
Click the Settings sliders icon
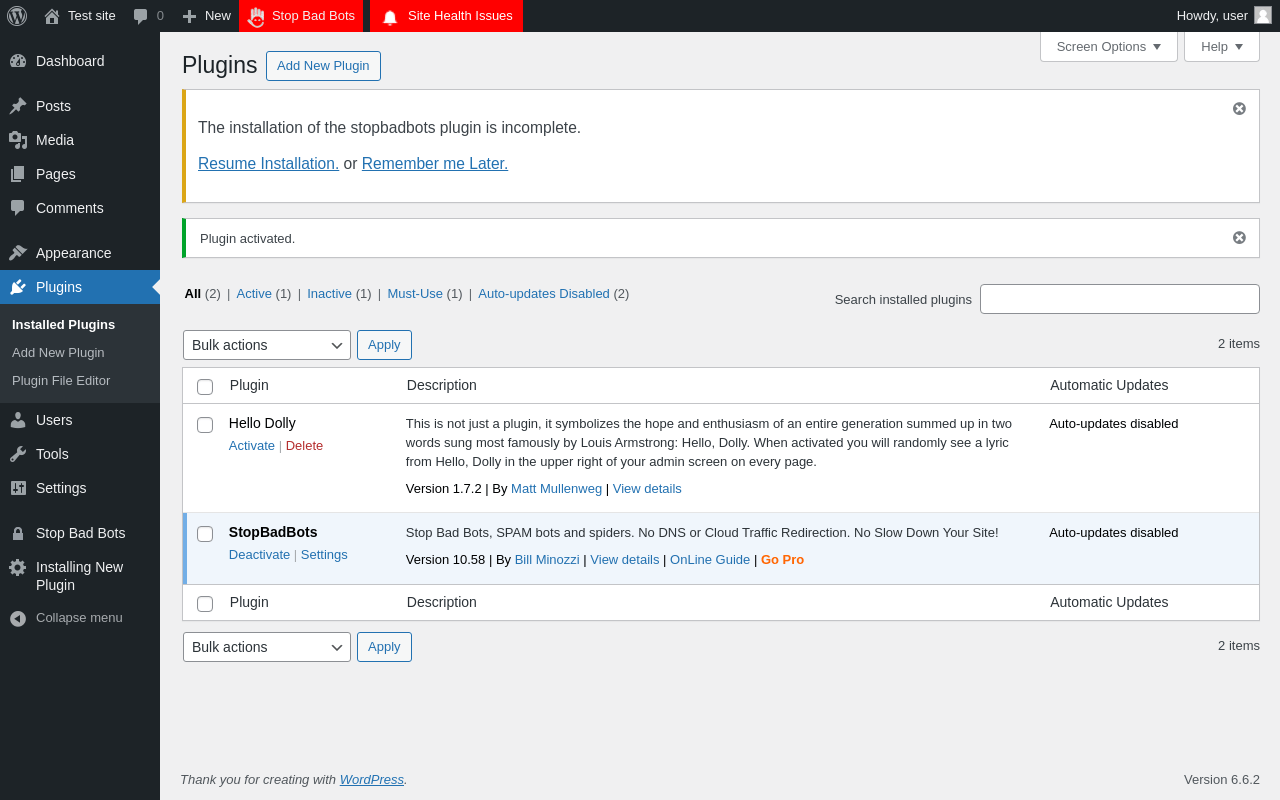pos(18,488)
